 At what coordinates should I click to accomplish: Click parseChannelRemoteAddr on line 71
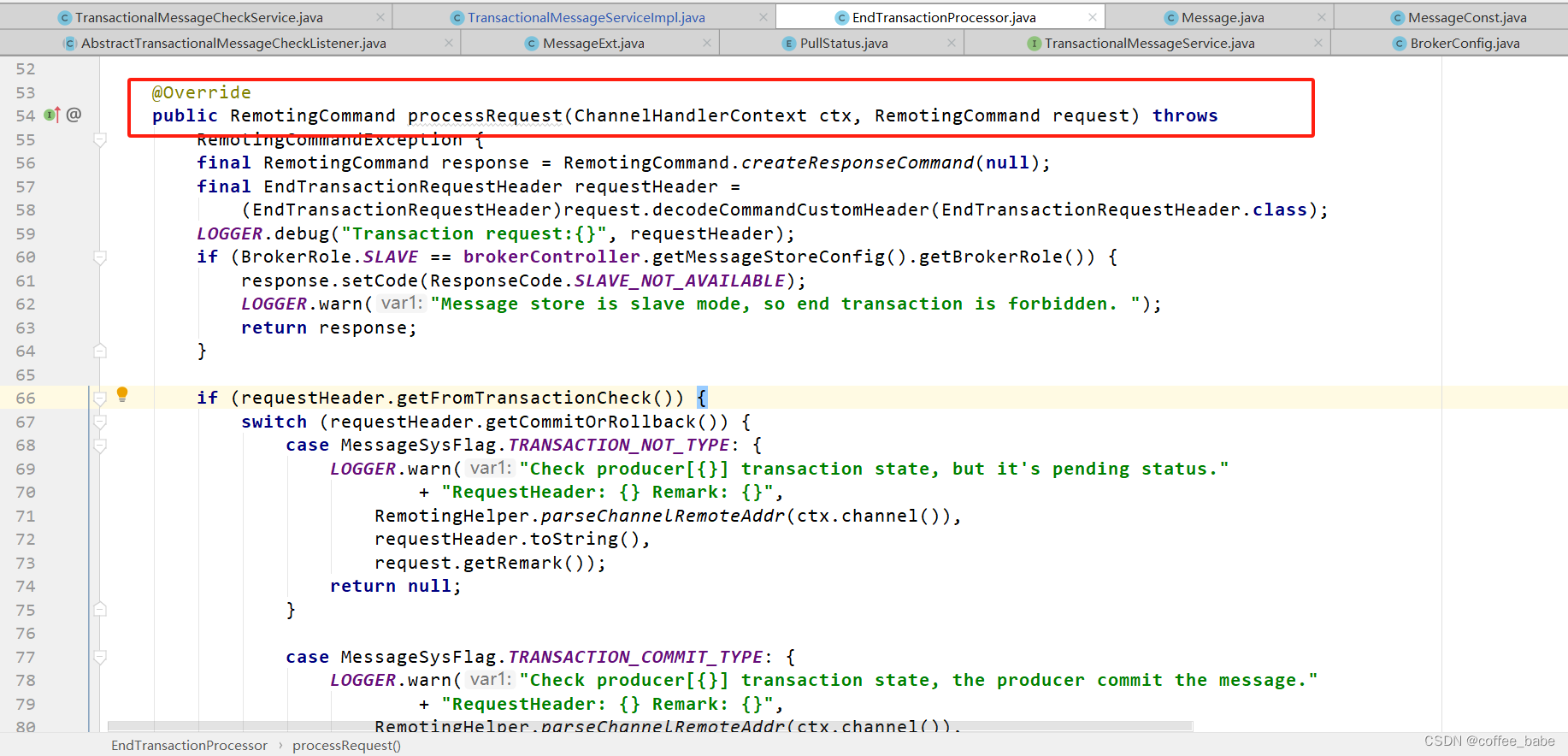[663, 516]
